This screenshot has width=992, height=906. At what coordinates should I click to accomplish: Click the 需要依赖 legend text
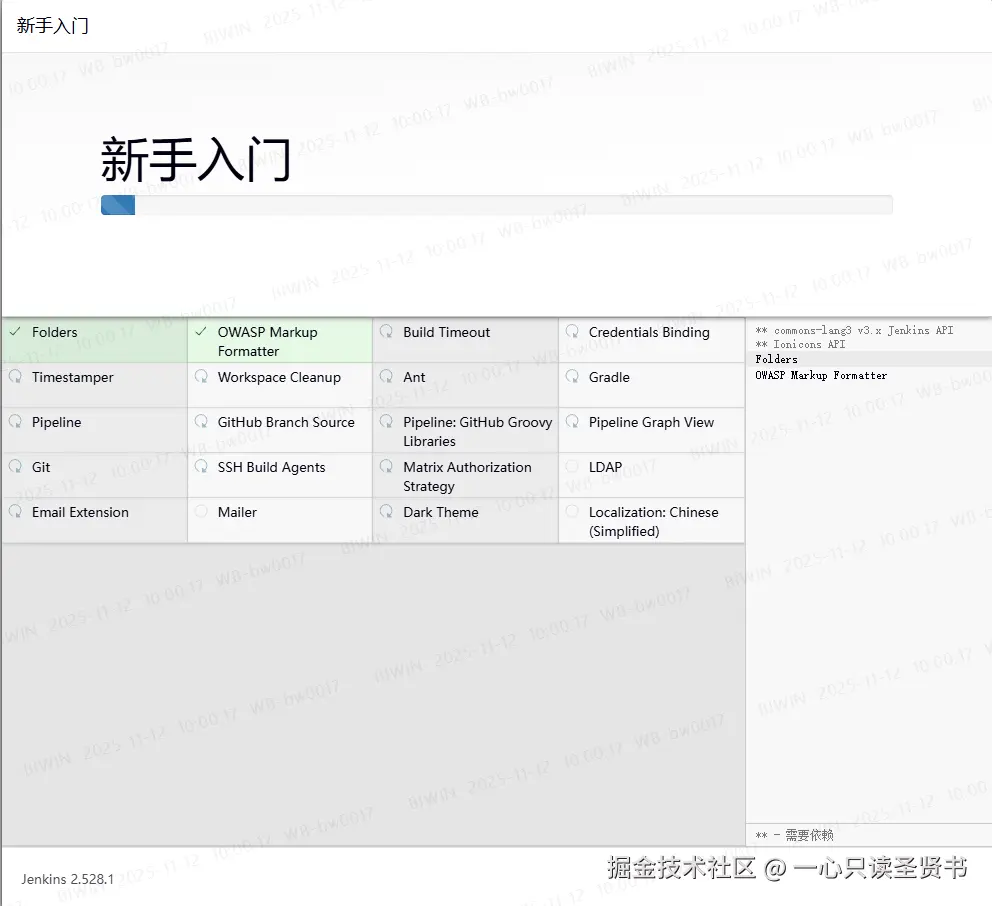click(809, 835)
